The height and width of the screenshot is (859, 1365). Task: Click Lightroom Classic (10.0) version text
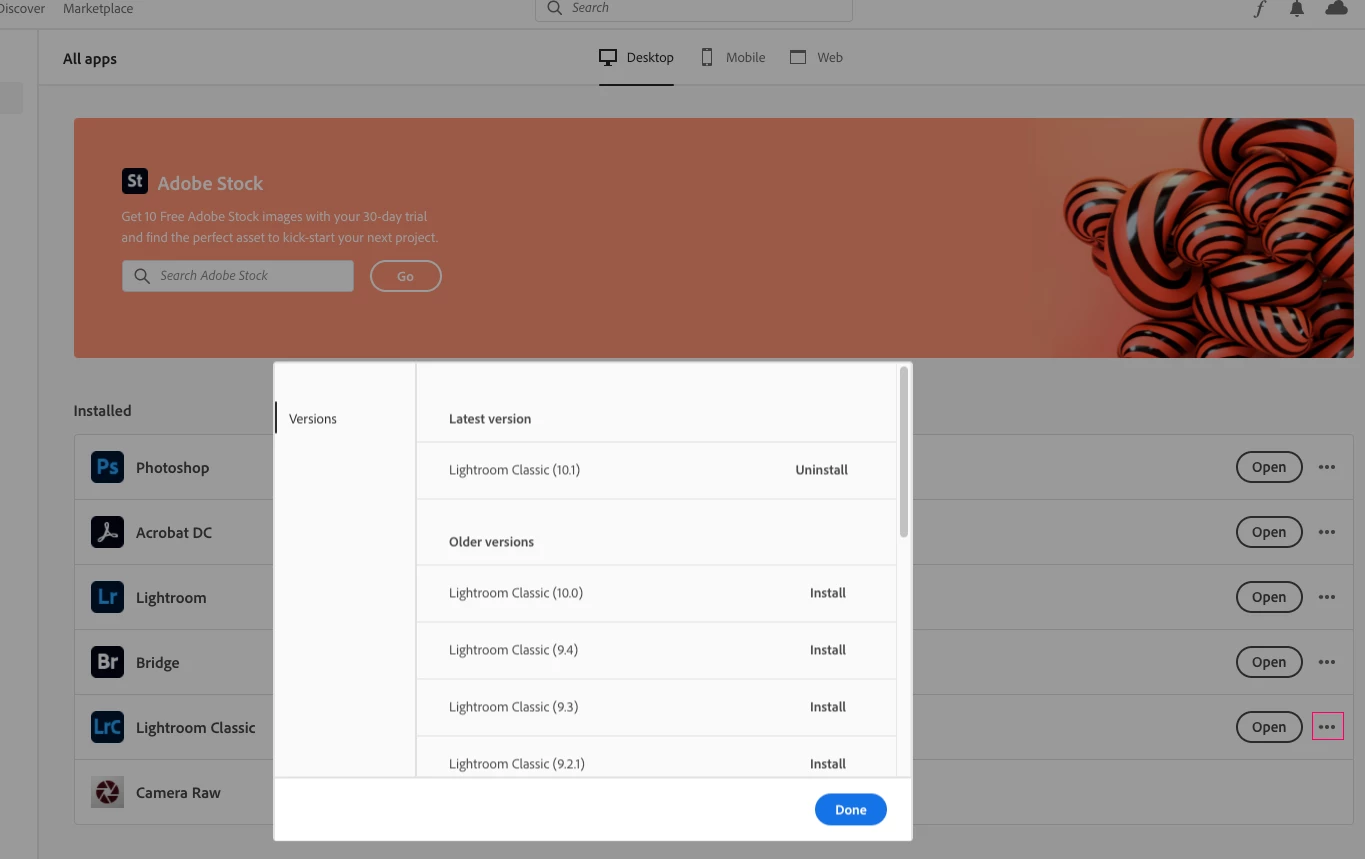[516, 593]
